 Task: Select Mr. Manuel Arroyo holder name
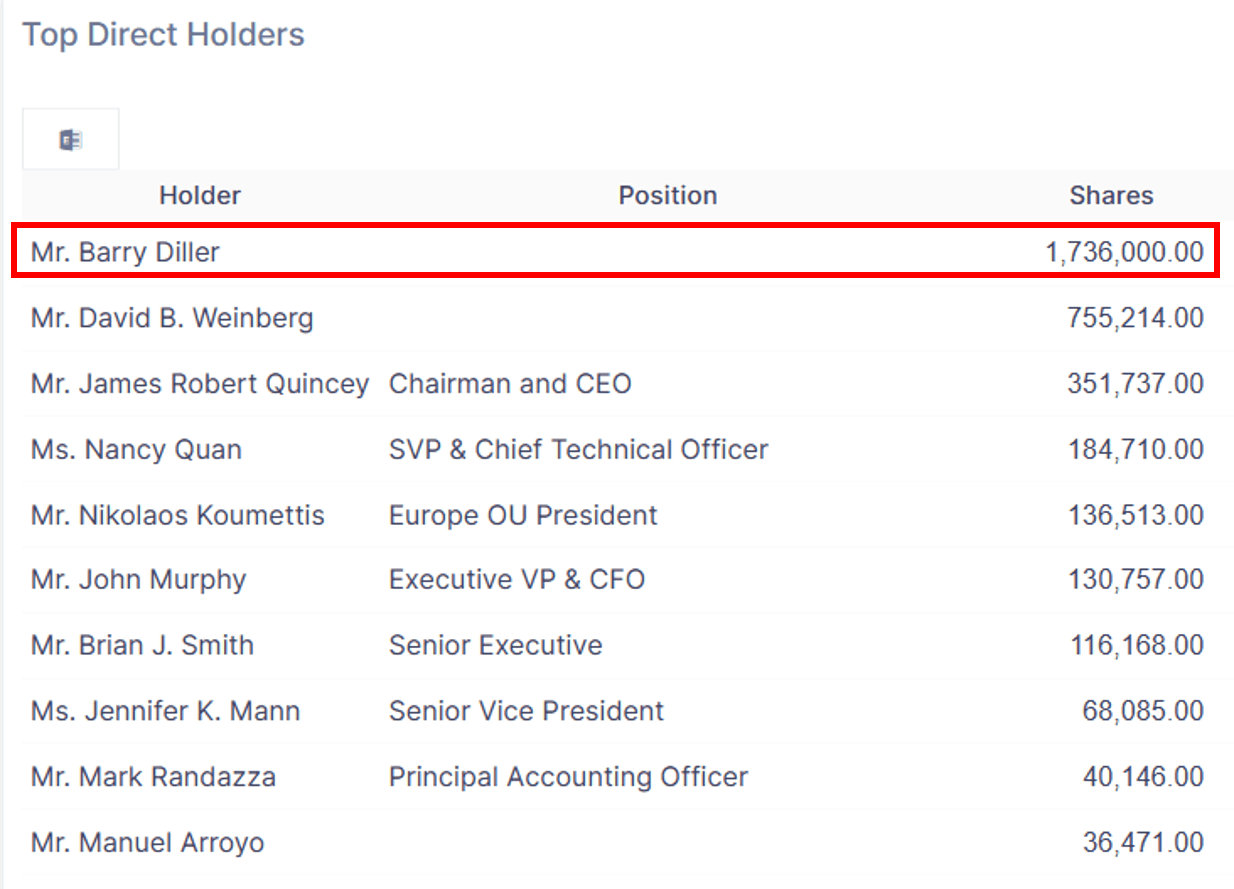[x=147, y=843]
